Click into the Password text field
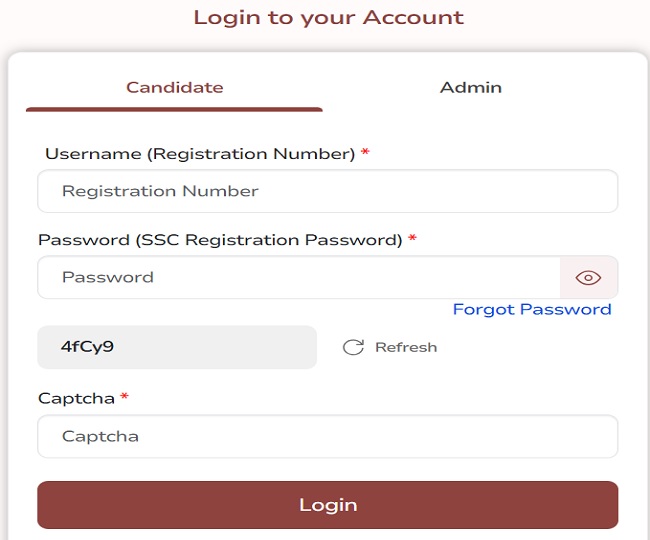650x540 pixels. click(x=298, y=277)
